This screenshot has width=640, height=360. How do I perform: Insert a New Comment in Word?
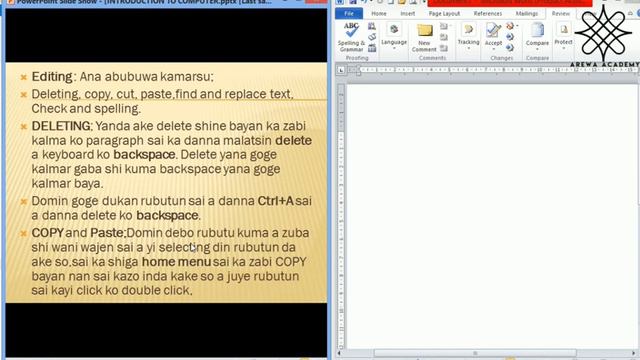424,38
